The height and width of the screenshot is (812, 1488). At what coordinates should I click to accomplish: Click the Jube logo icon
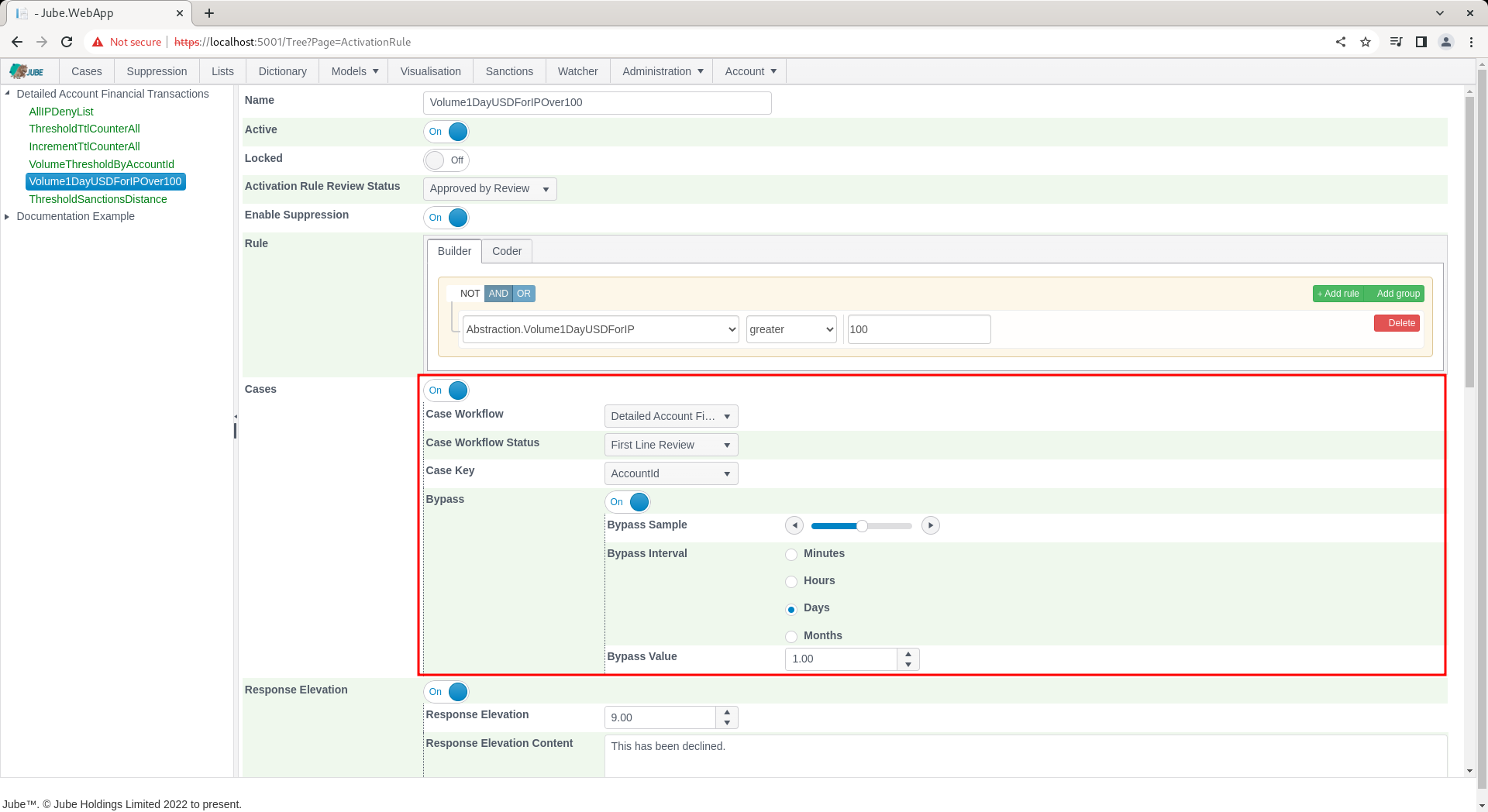click(27, 71)
